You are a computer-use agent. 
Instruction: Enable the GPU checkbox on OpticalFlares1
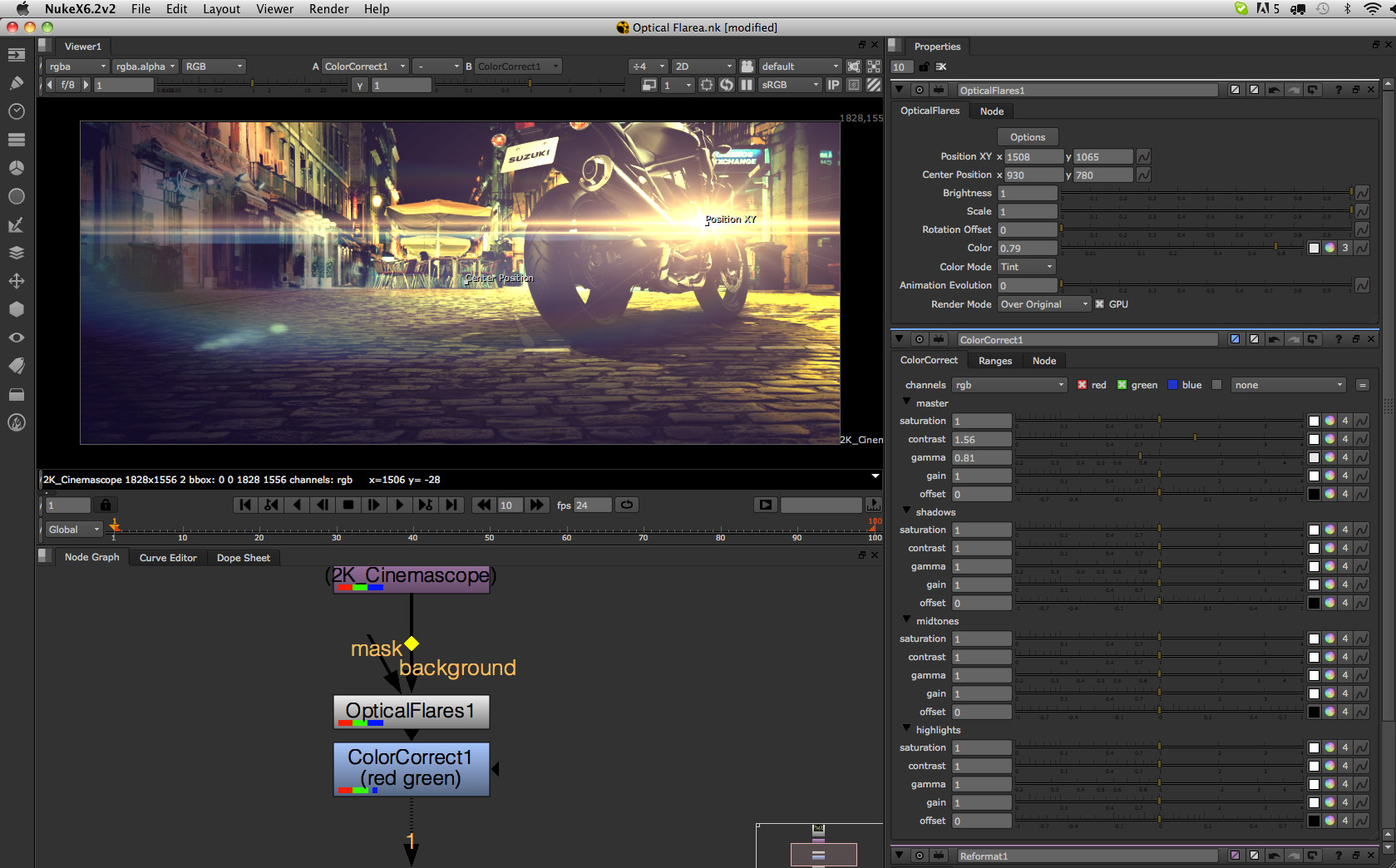[x=1099, y=303]
